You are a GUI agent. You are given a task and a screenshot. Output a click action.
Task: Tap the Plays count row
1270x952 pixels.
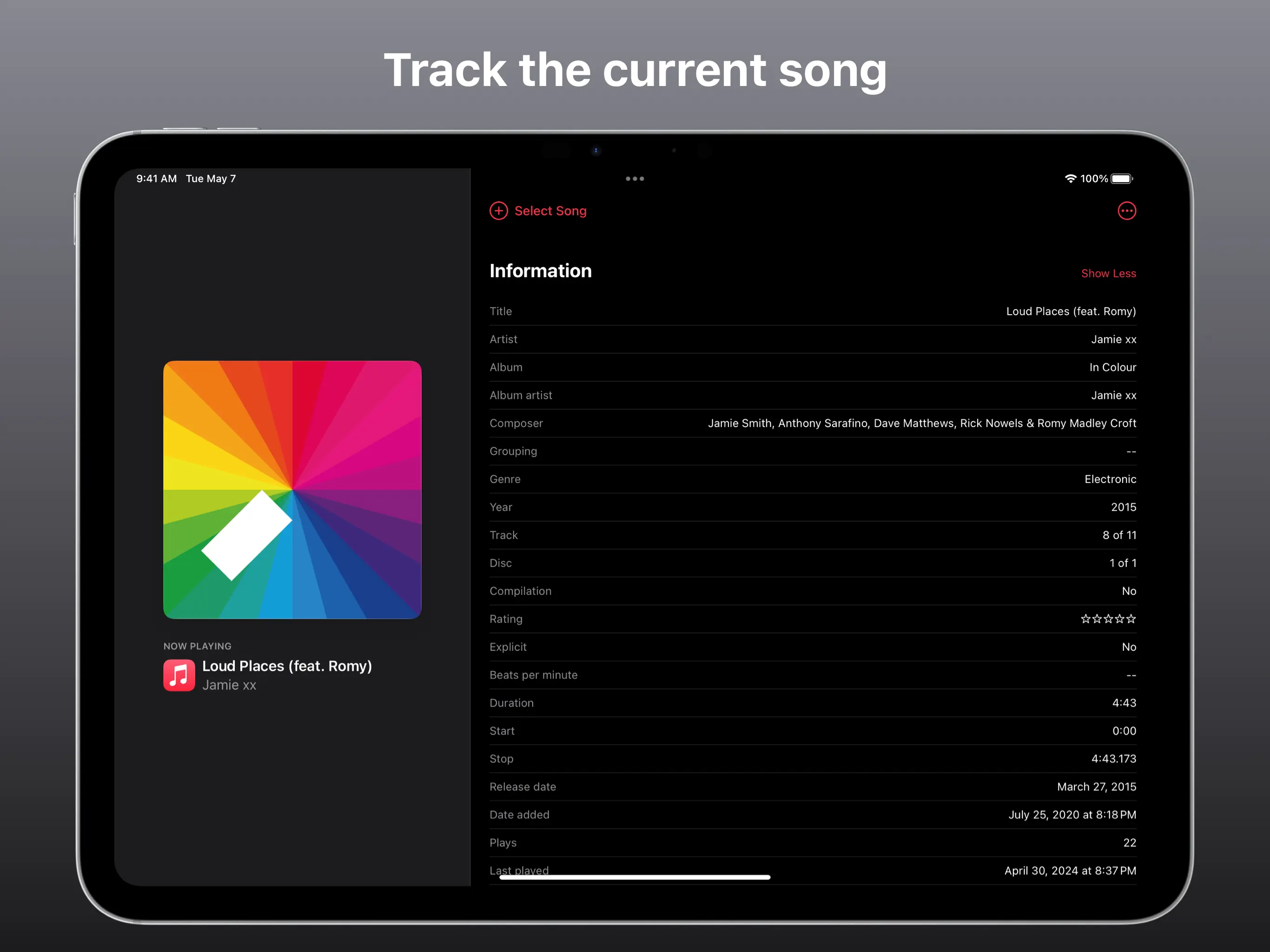[x=813, y=842]
